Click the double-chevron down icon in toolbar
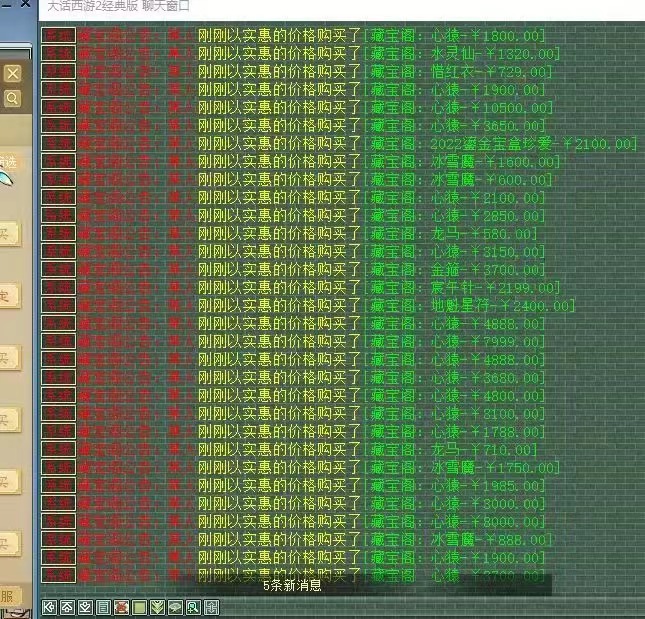 (157, 607)
